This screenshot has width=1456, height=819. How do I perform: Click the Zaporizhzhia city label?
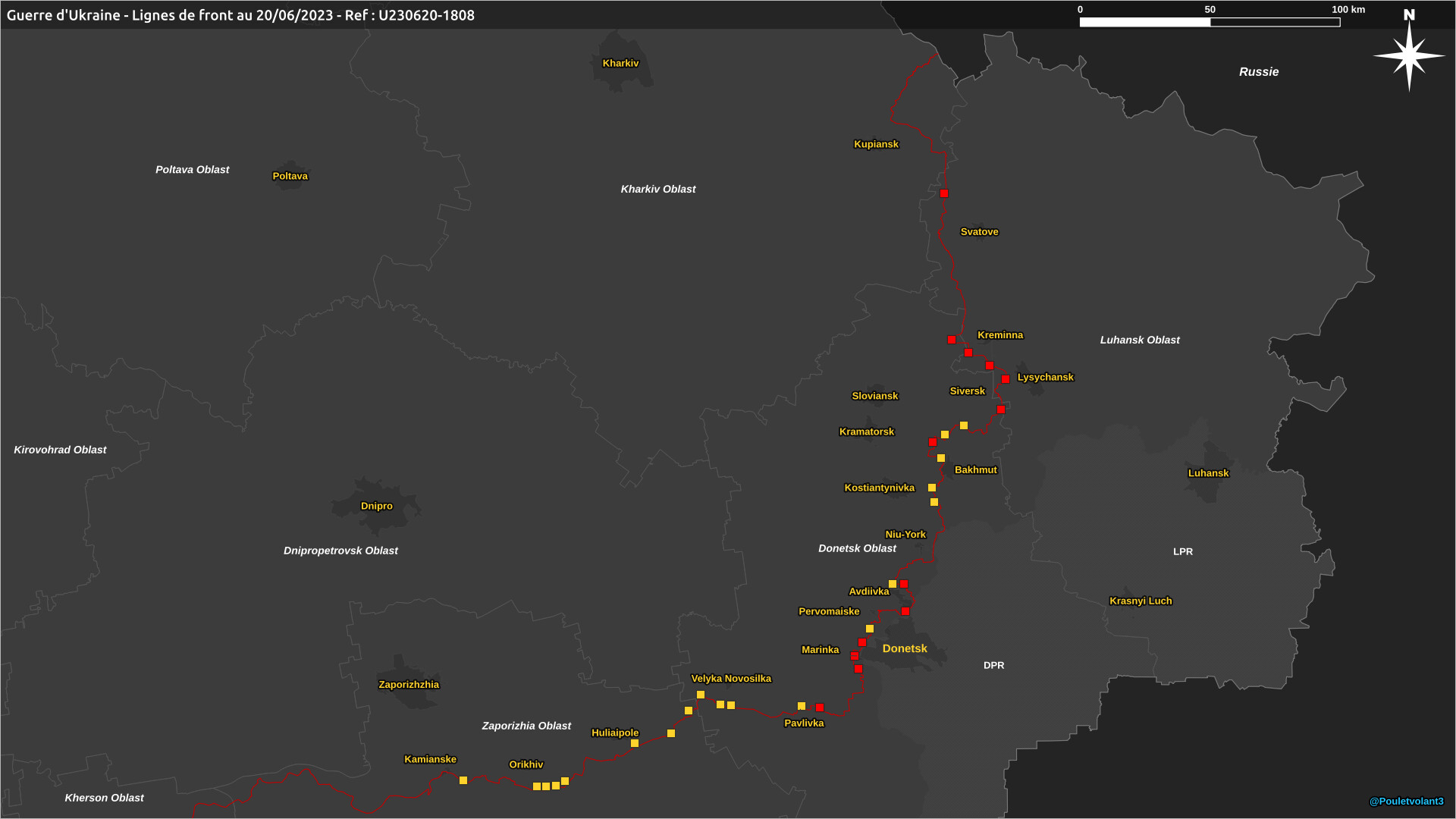pos(409,685)
